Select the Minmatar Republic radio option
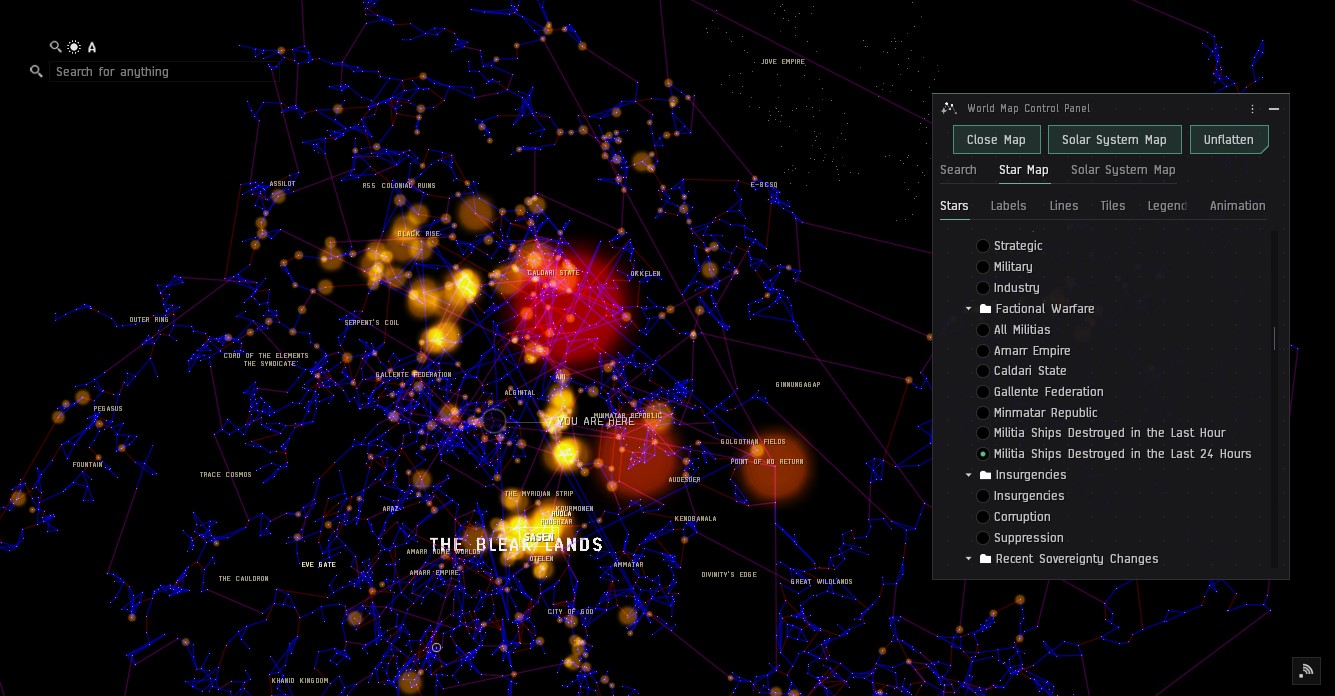This screenshot has width=1335, height=696. click(983, 413)
